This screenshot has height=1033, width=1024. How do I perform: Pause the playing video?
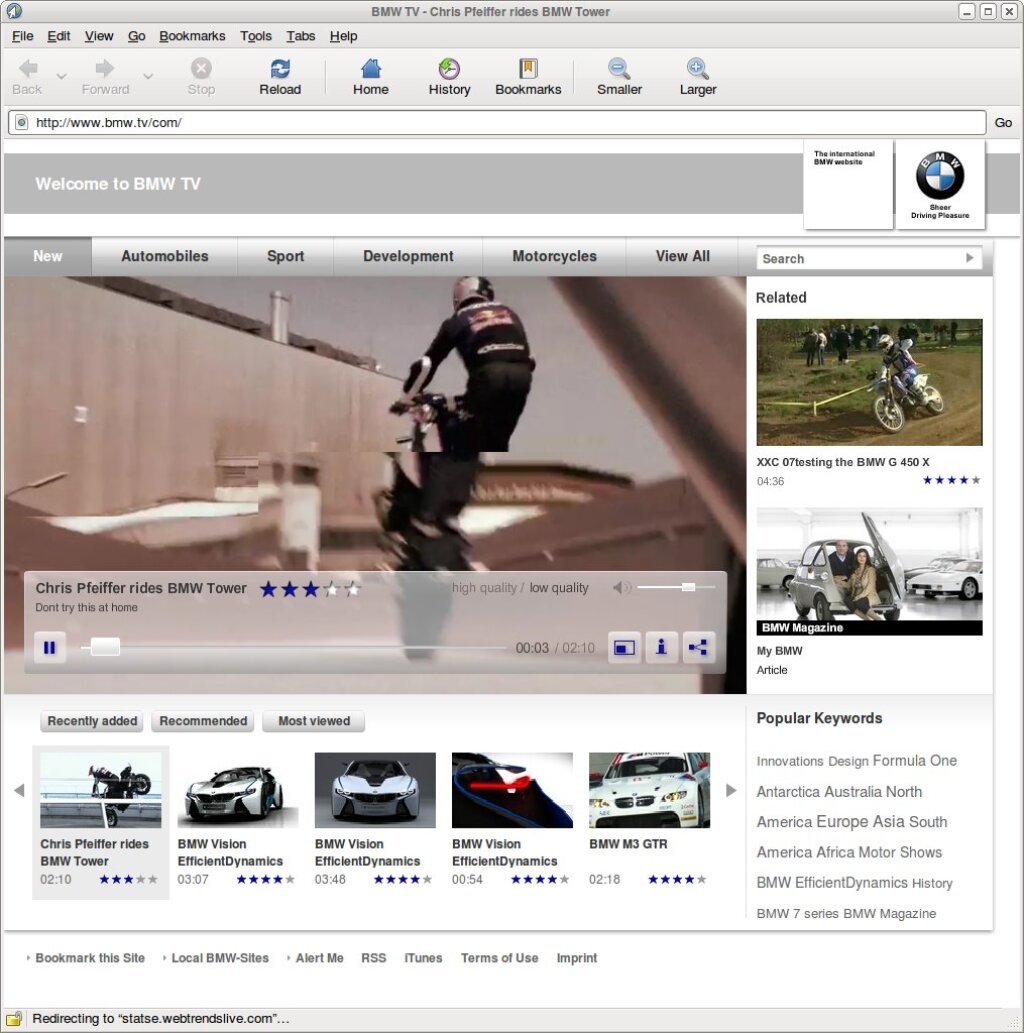click(x=49, y=647)
